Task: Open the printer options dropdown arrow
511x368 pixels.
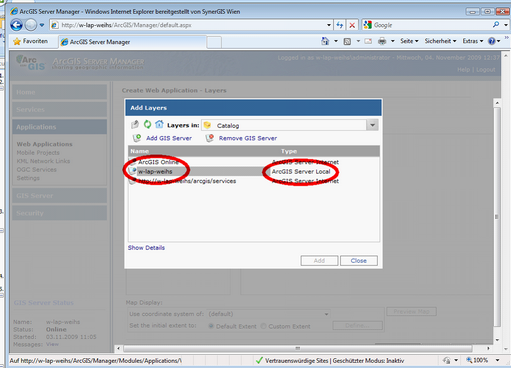Action: 393,41
